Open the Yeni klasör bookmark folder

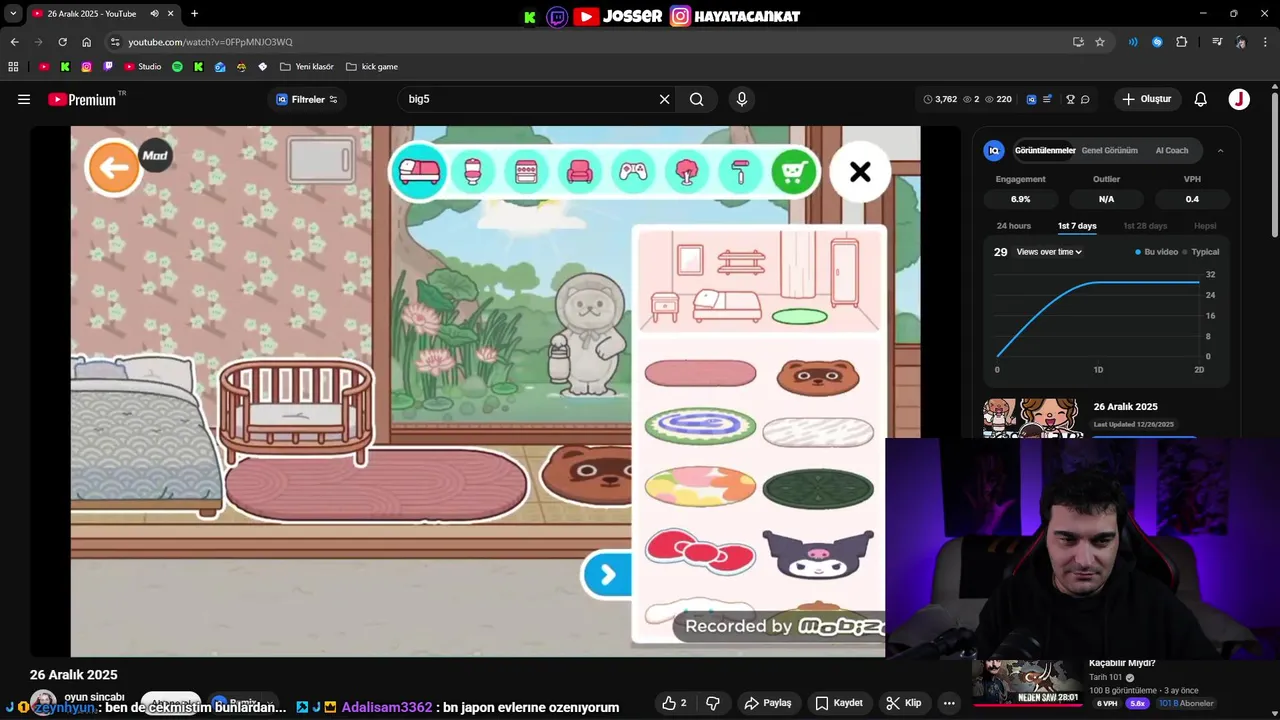click(x=307, y=67)
